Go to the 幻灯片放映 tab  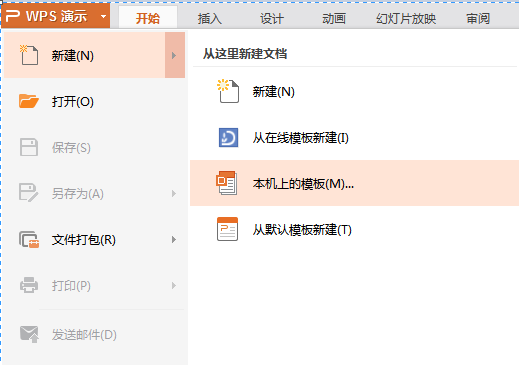[406, 18]
